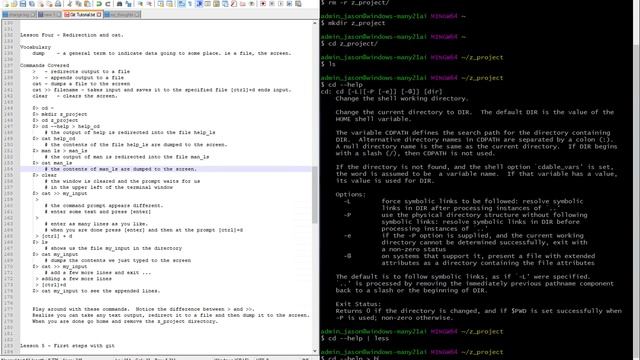Switch to the last editor tab

click(122, 15)
